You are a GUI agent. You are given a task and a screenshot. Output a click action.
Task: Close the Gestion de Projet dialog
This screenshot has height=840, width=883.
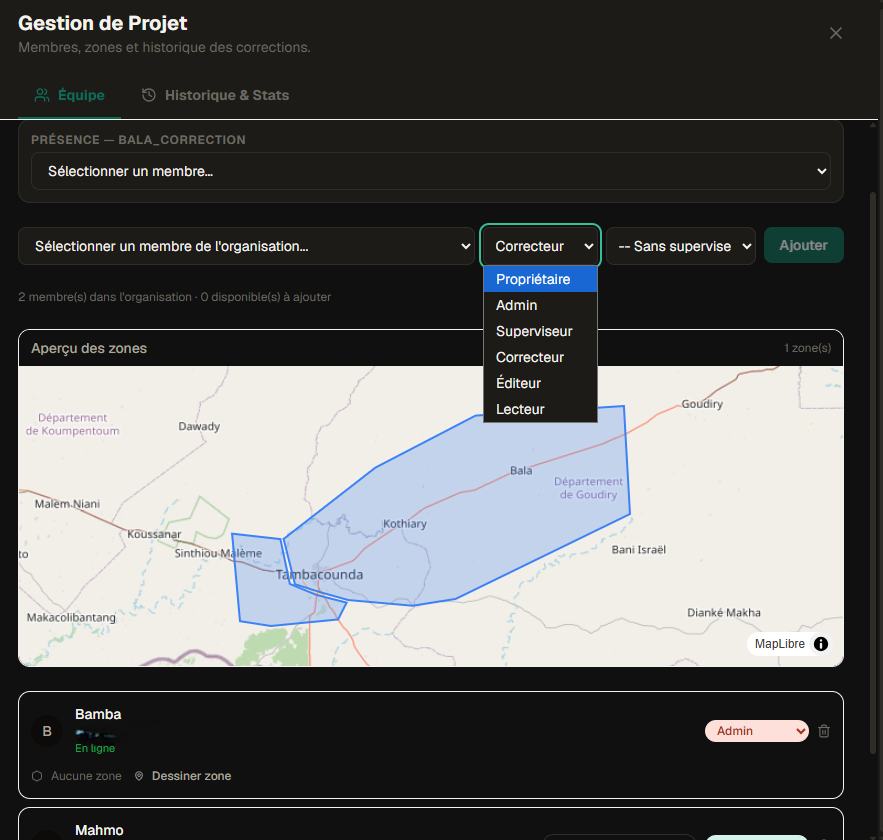coord(836,33)
